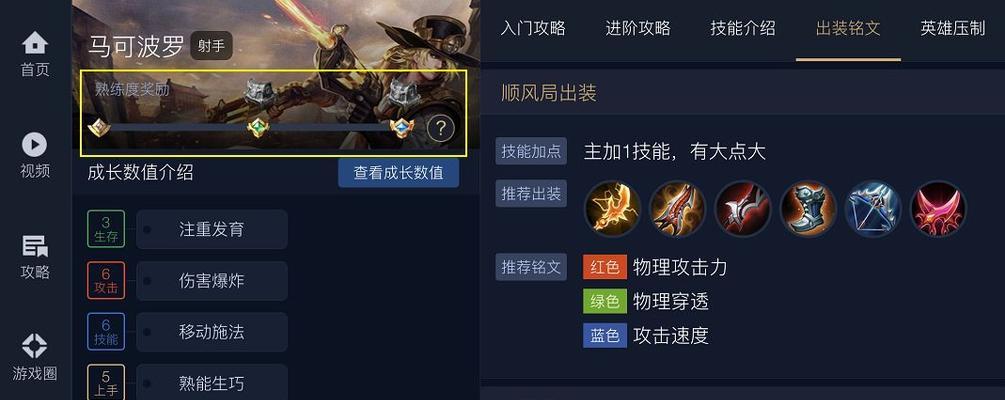This screenshot has width=1005, height=400.
Task: Switch to the 入门攻略 tab
Action: (533, 28)
